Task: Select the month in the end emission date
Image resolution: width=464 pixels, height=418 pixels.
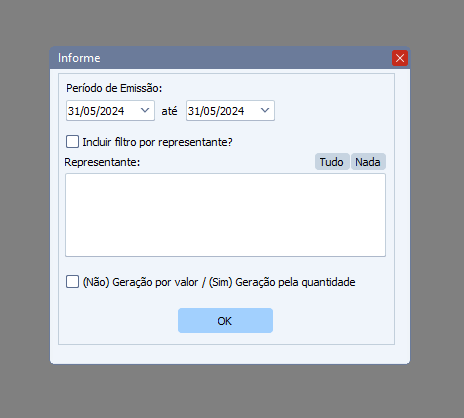Action: 209,111
